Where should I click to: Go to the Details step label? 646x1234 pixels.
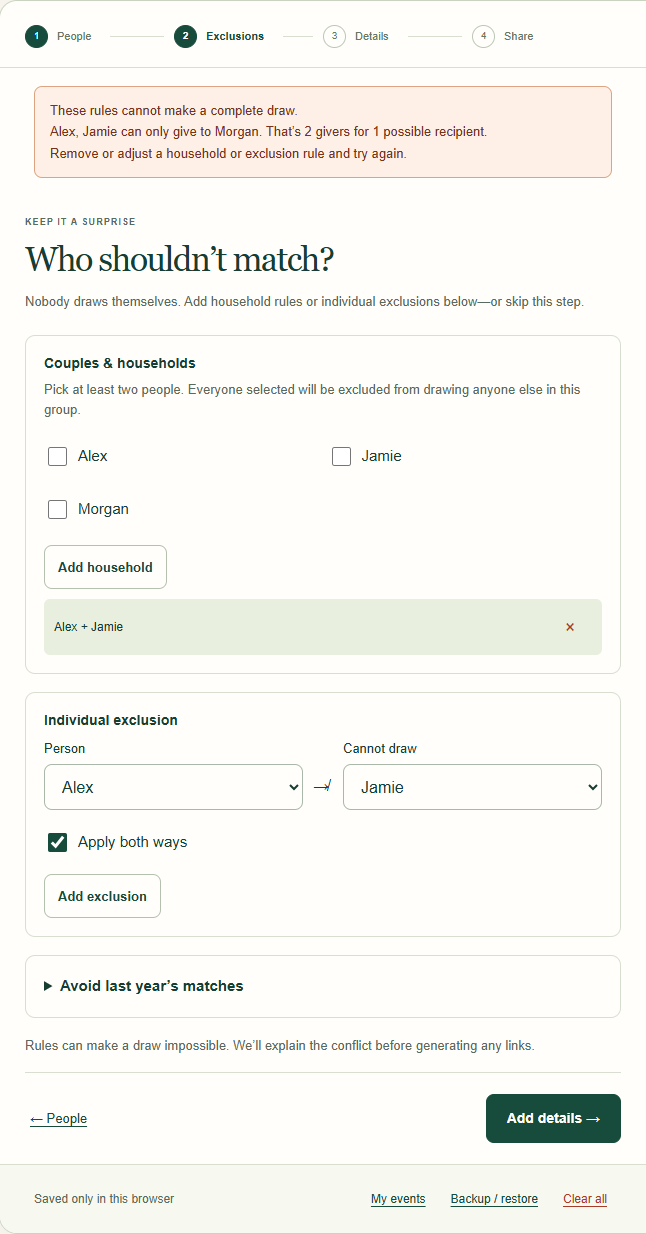tap(372, 36)
